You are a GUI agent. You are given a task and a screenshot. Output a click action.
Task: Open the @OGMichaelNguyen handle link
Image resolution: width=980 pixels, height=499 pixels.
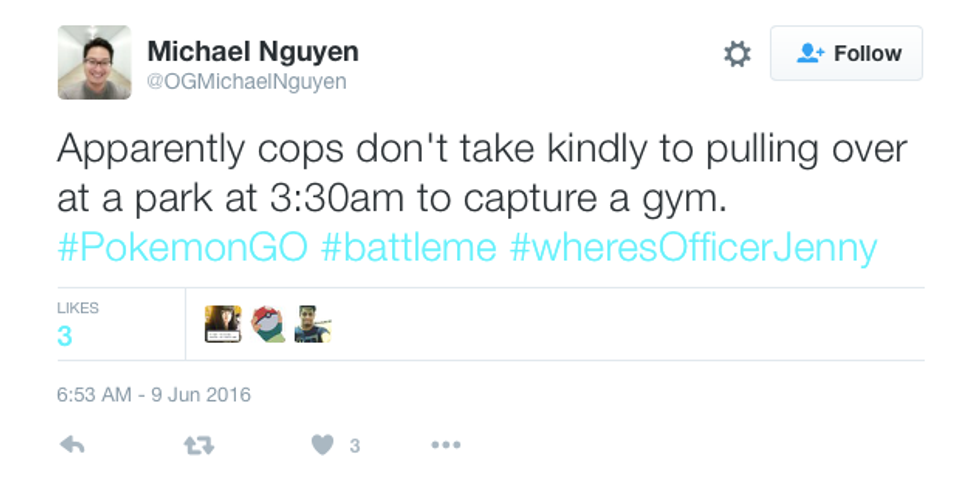(x=246, y=82)
